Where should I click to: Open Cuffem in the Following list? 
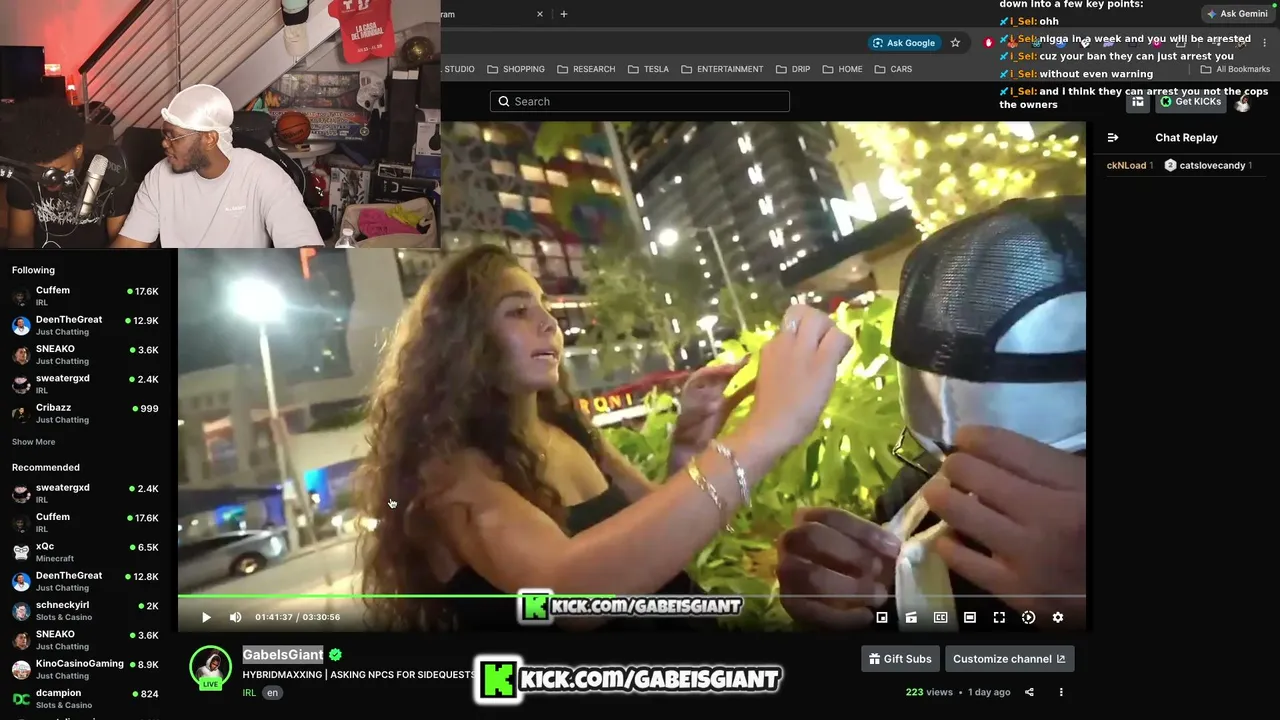[x=85, y=296]
